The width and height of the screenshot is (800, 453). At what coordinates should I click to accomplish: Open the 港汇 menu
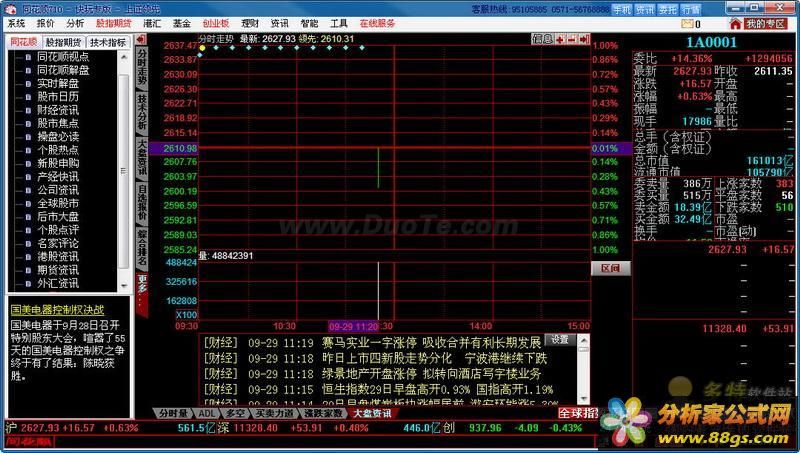(x=152, y=23)
